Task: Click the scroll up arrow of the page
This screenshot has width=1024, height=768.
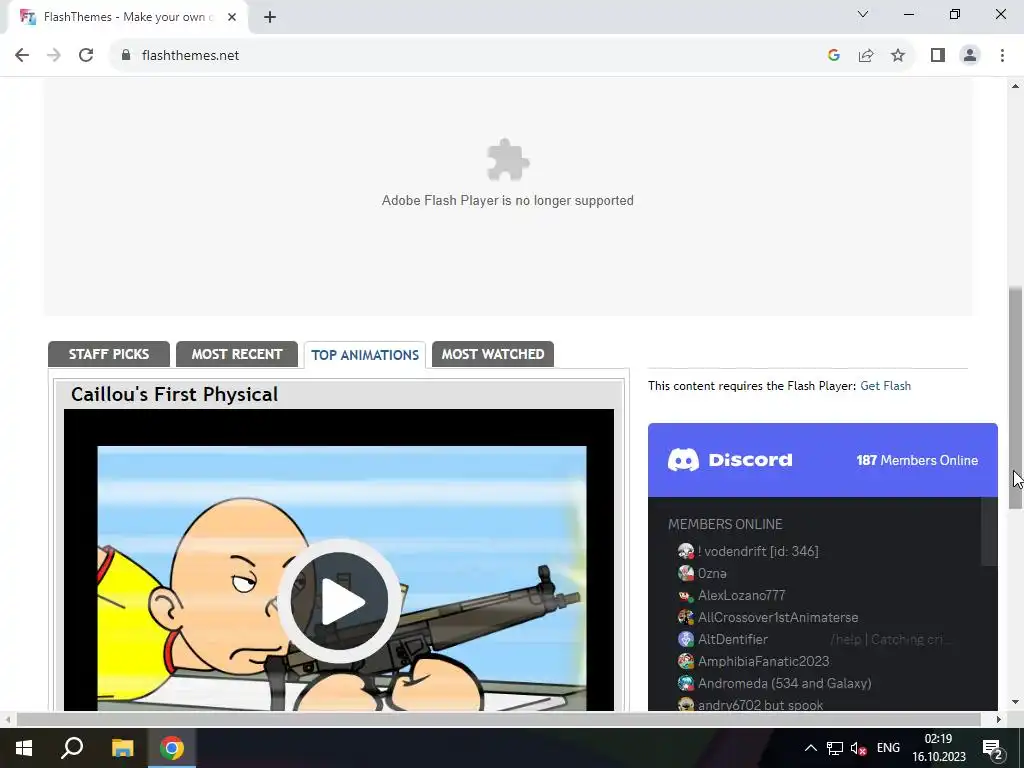Action: pos(1016,86)
